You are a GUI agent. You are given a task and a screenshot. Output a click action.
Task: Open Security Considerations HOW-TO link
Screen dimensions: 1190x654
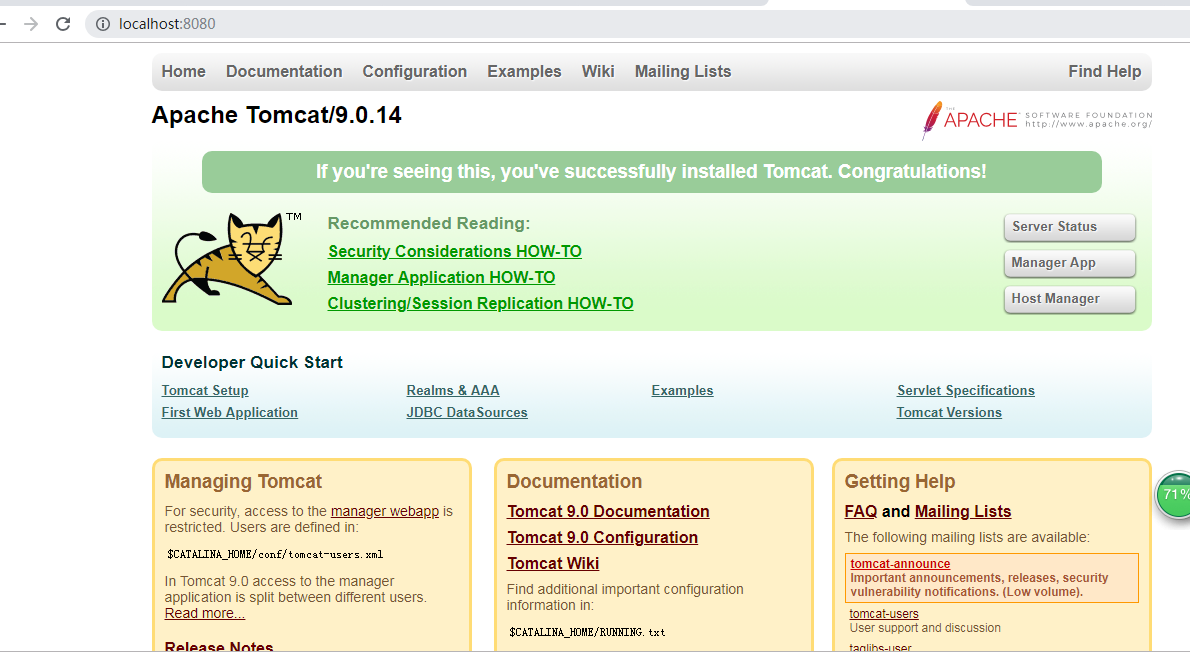[455, 251]
